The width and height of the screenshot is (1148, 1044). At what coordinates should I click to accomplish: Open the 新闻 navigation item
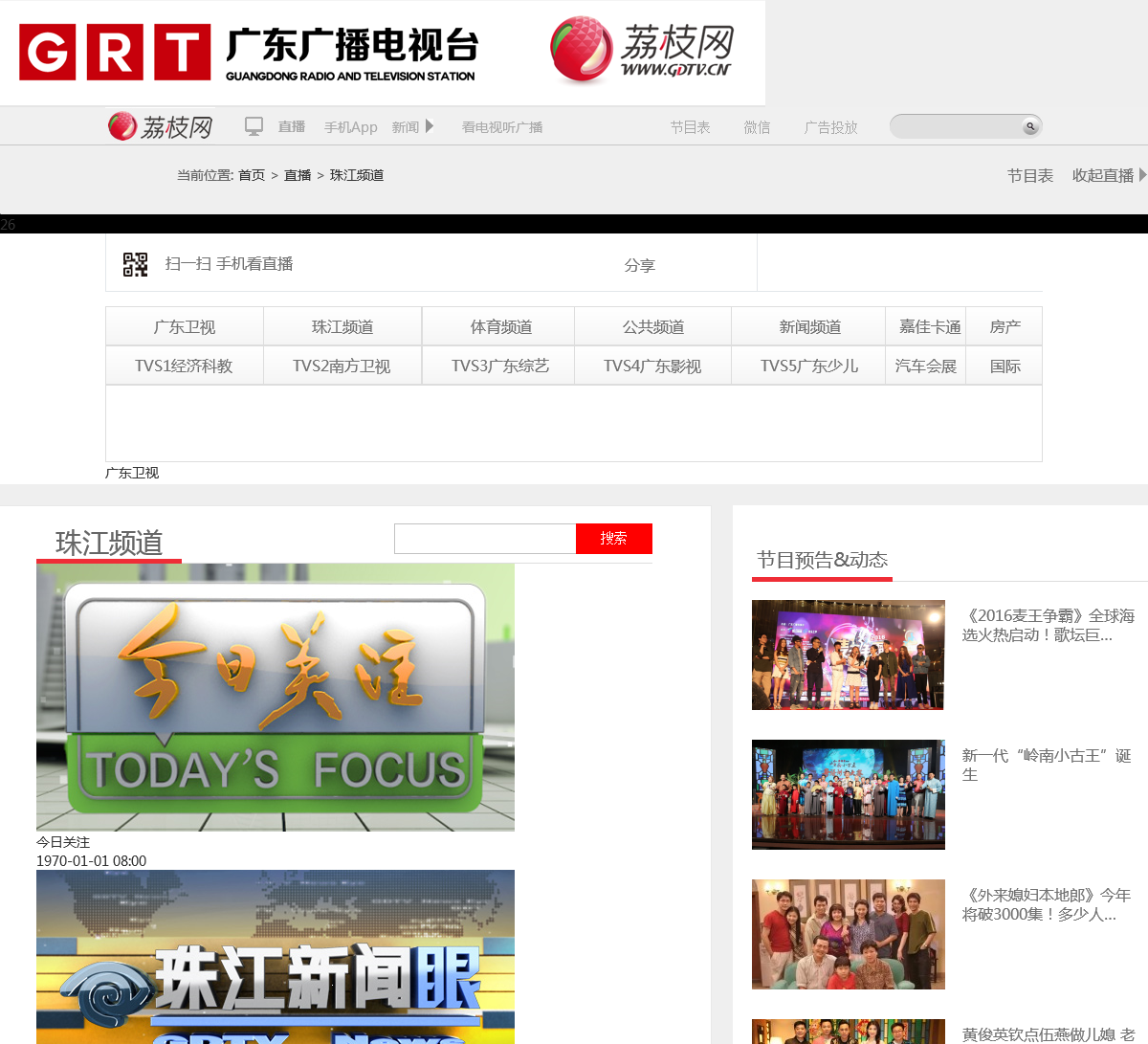(406, 127)
